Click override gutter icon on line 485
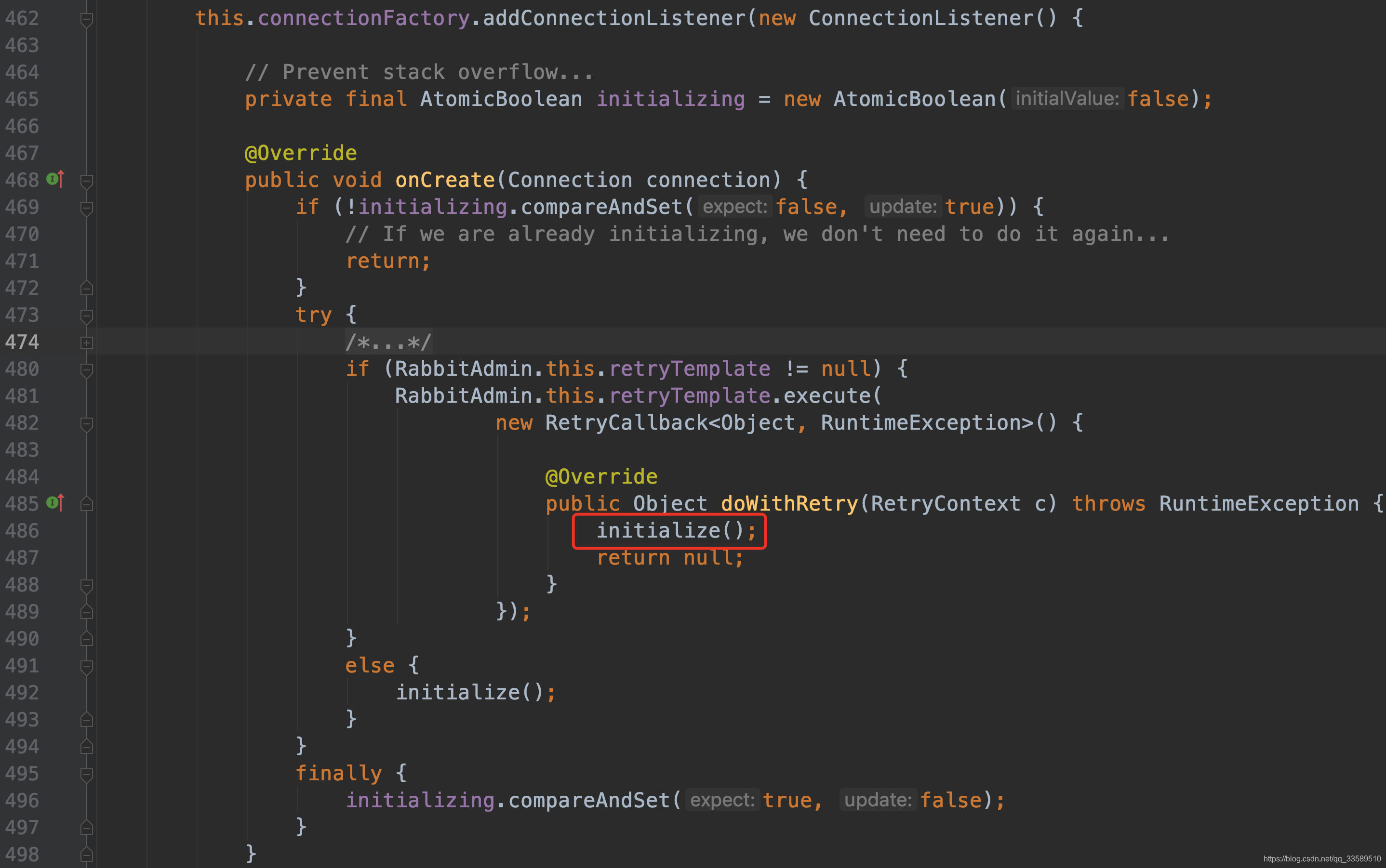The image size is (1386, 868). [55, 503]
